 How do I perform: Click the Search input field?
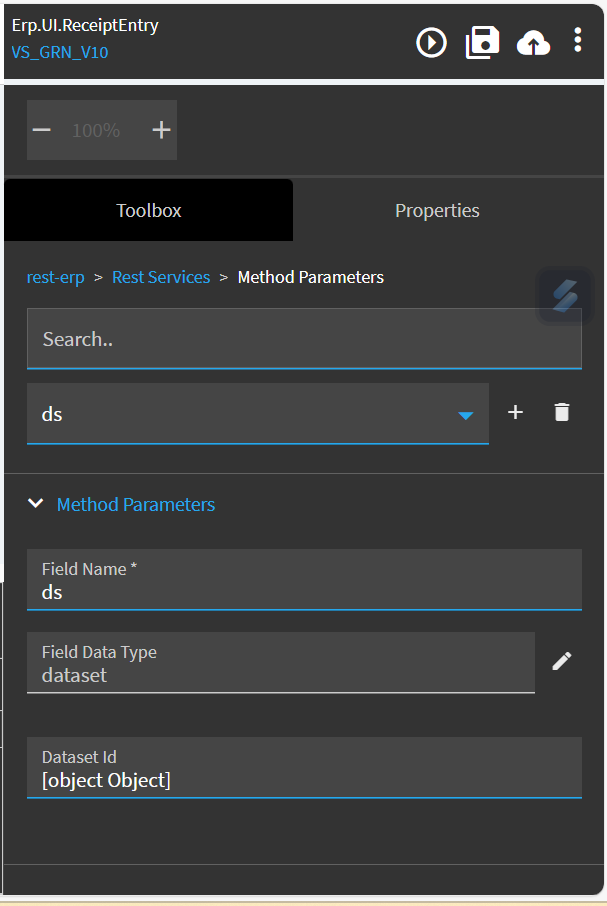pyautogui.click(x=304, y=339)
